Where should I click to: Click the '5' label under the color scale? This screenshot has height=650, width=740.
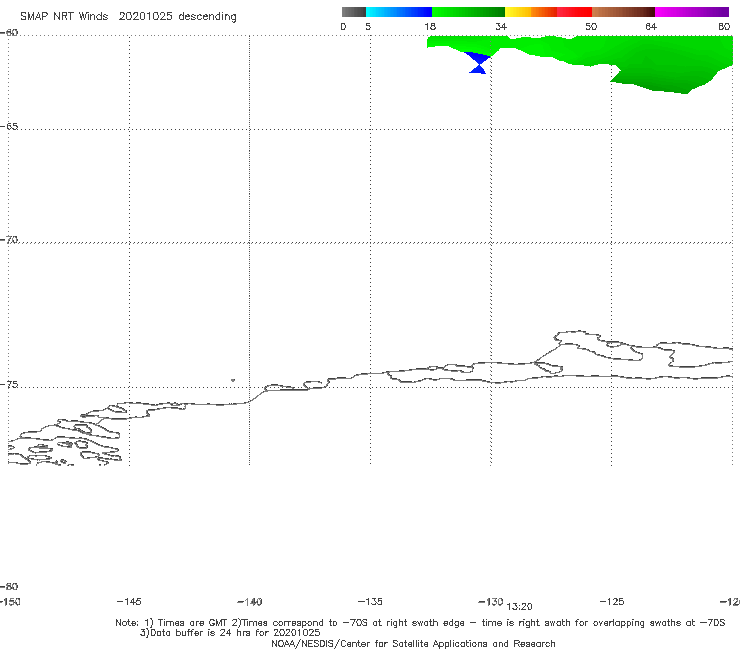(x=368, y=27)
